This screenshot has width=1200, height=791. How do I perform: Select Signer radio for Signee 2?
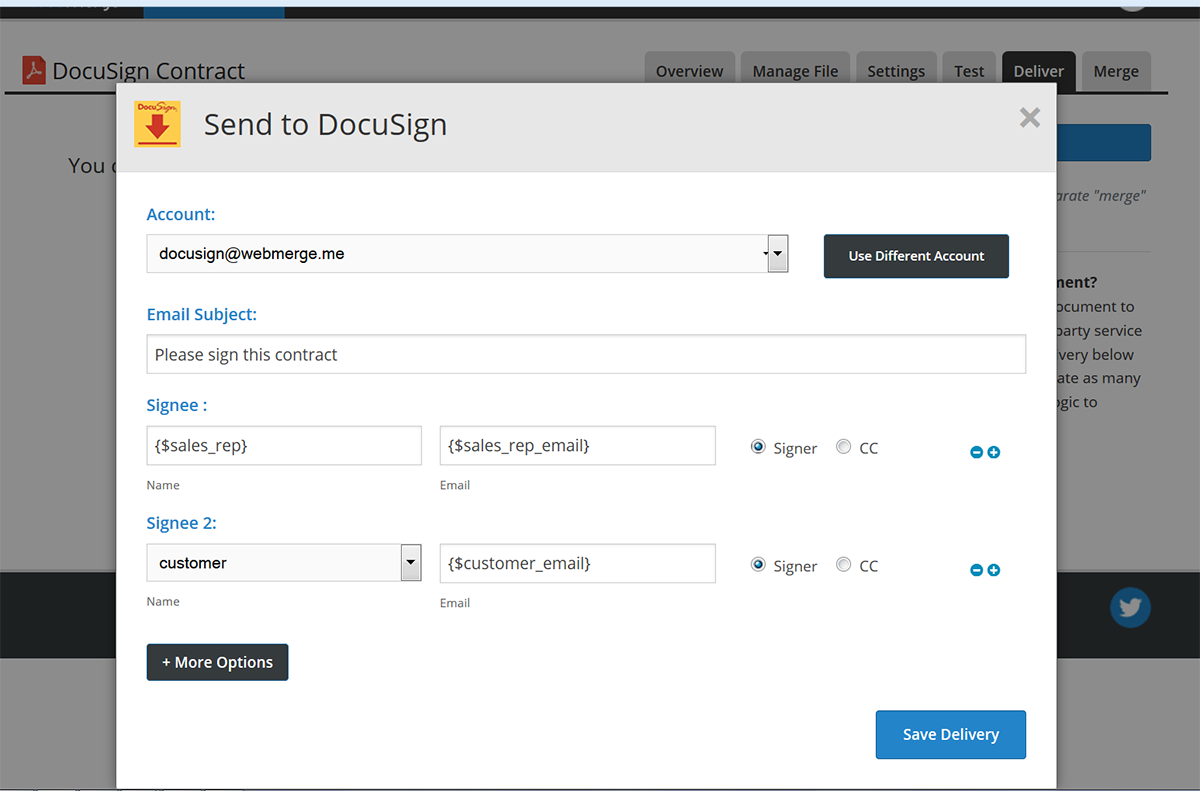tap(758, 565)
